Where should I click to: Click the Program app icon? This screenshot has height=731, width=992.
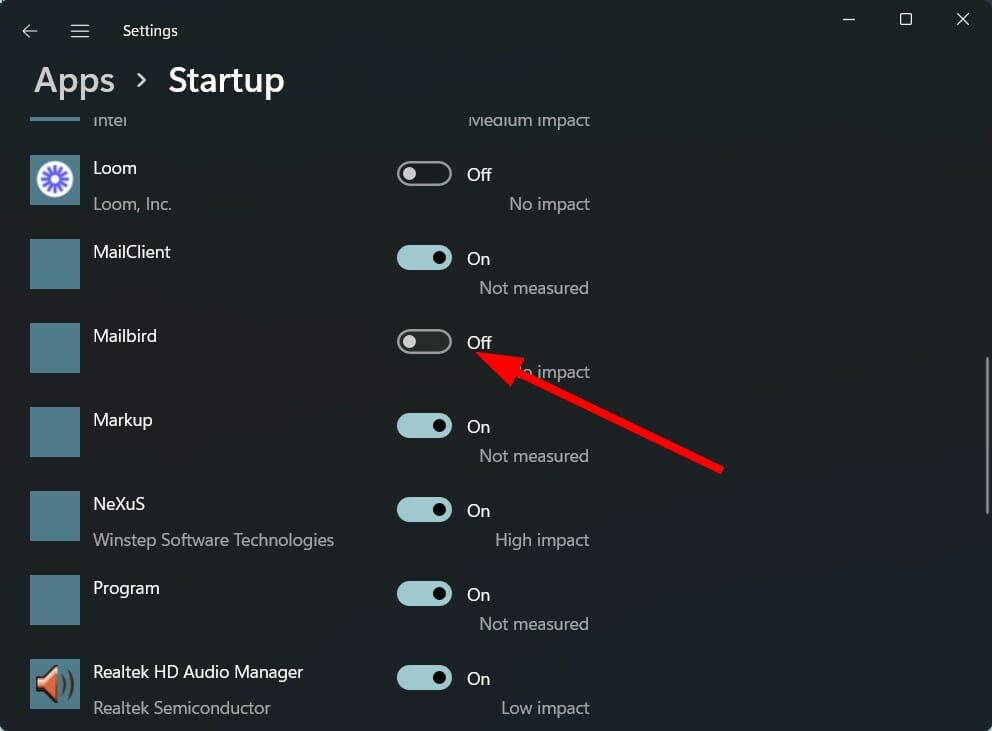(54, 600)
